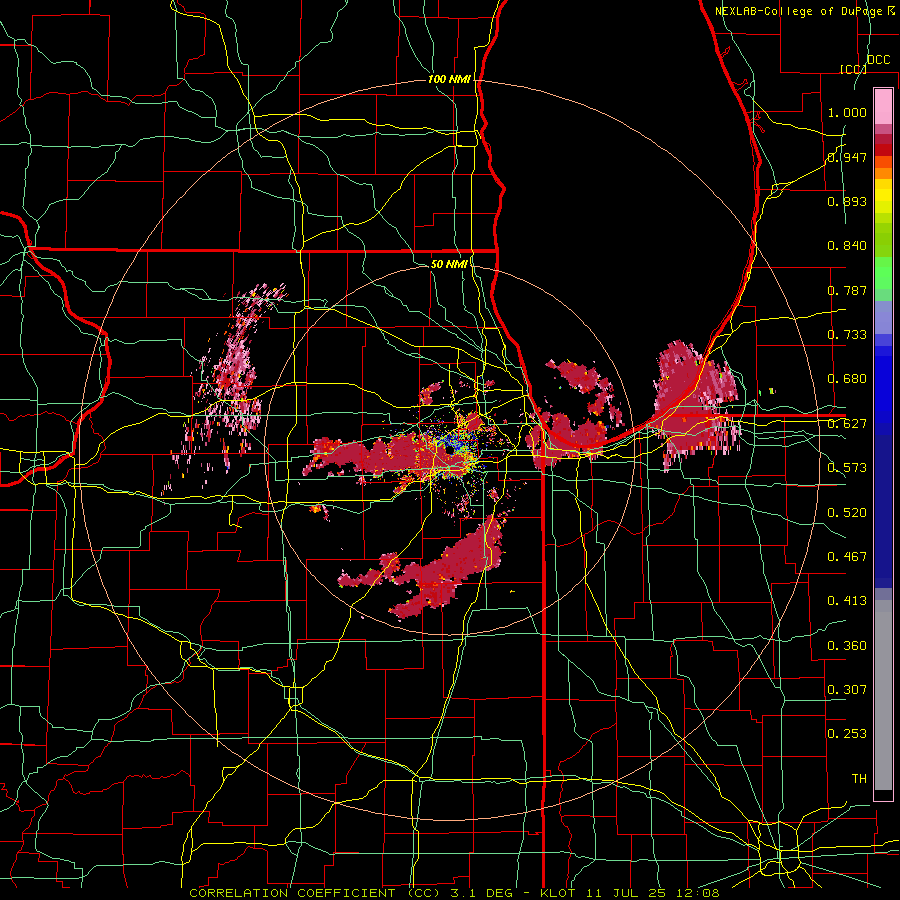Screen dimensions: 900x900
Task: Click the 0.840 scale value
Action: [847, 246]
